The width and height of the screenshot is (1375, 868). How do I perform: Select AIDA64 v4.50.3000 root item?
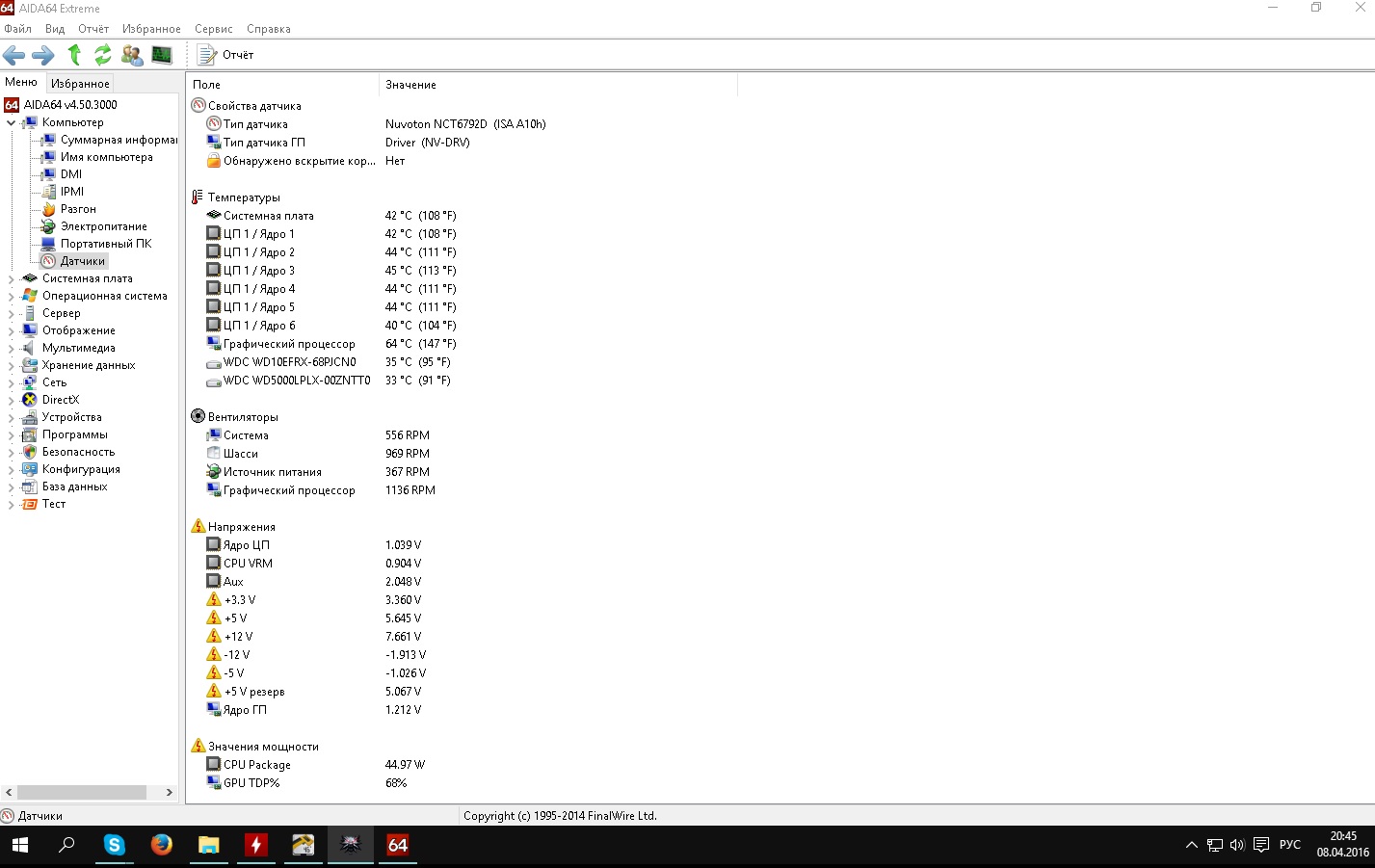[70, 105]
